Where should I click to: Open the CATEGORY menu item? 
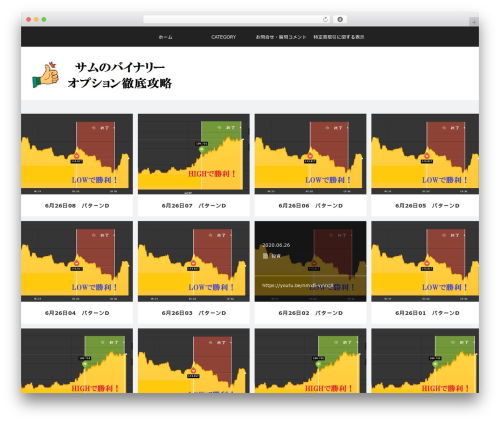(223, 37)
